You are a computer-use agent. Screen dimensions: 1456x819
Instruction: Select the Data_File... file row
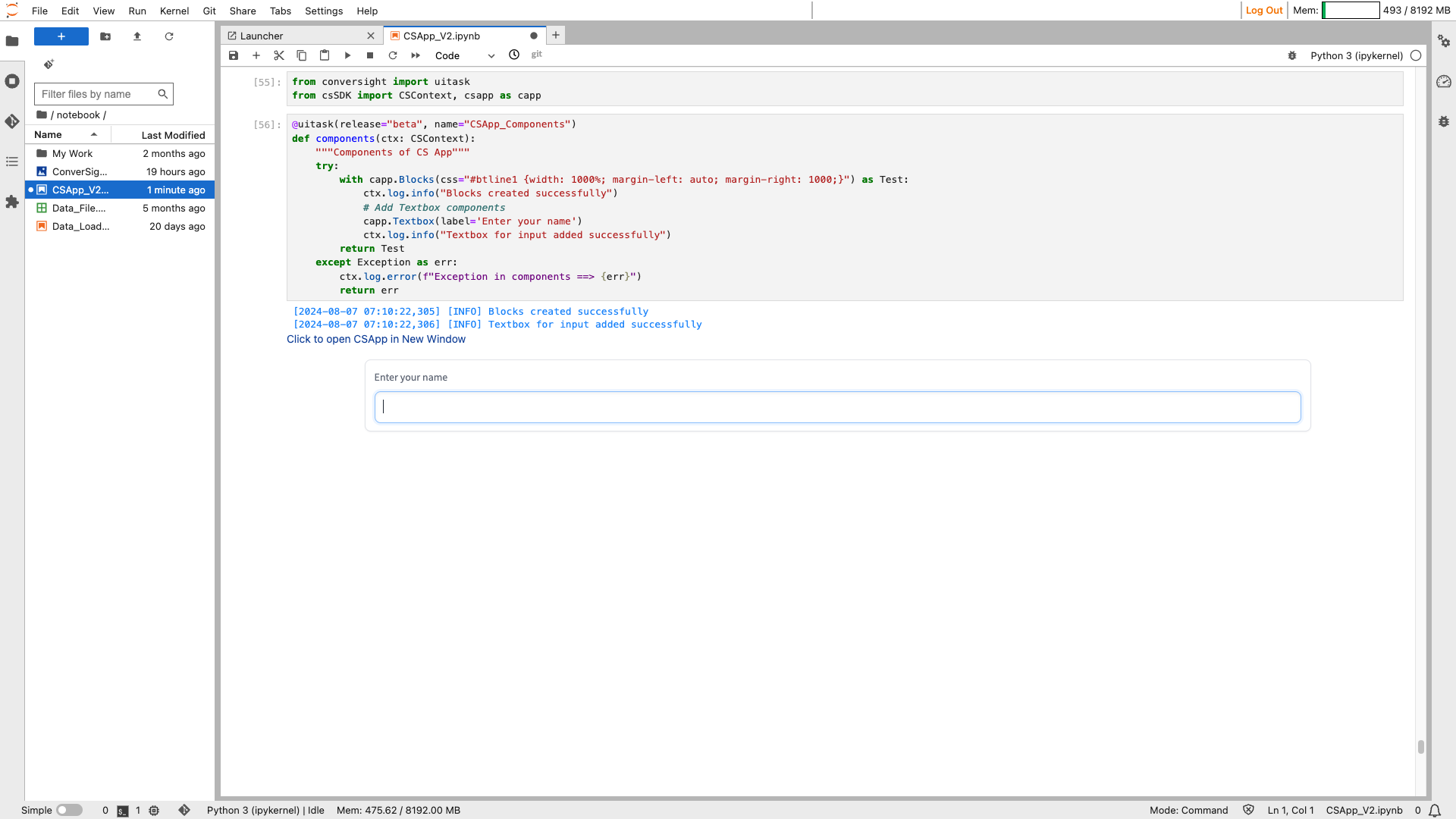click(120, 208)
